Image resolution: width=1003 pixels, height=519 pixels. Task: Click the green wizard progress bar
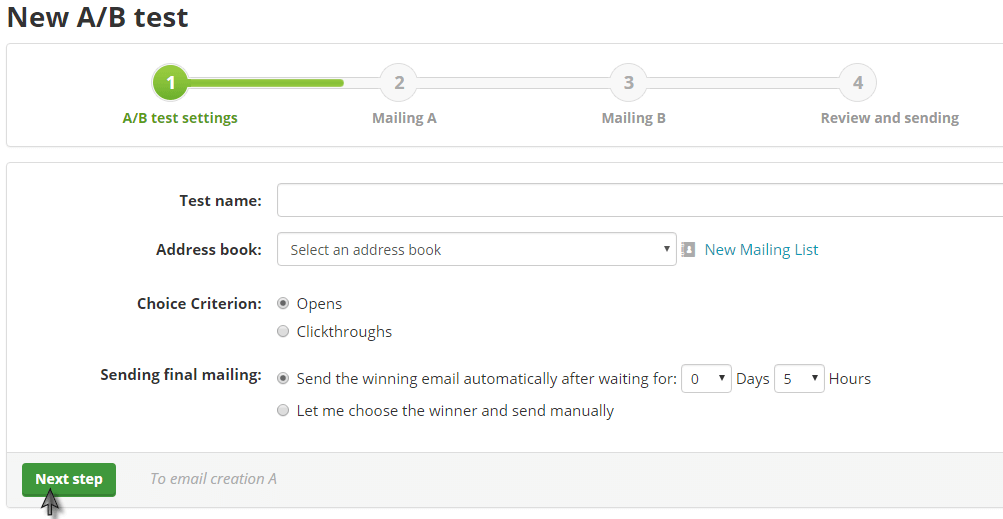[x=265, y=83]
